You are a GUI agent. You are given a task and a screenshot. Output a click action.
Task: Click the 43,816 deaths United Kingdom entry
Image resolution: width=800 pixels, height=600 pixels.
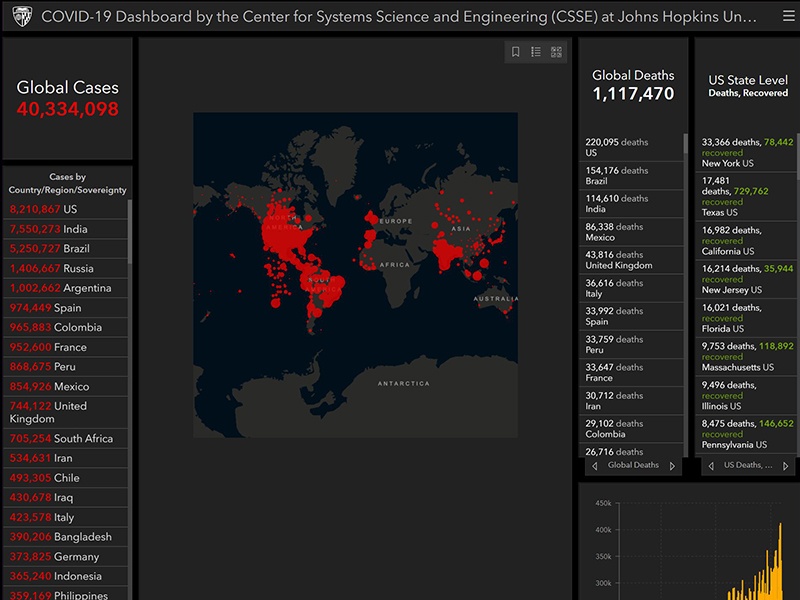(631, 260)
